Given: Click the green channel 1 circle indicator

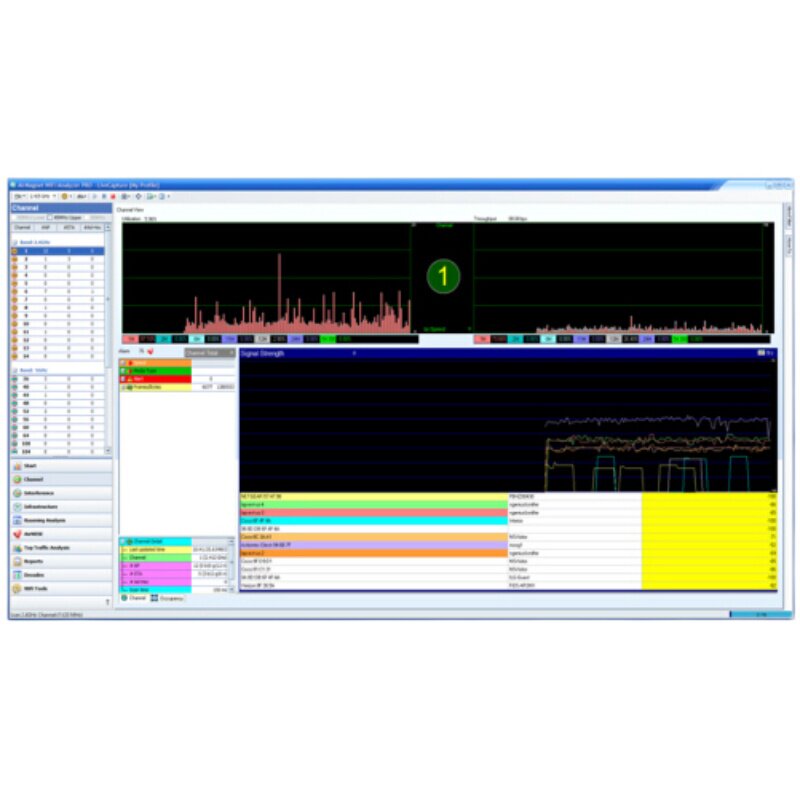Looking at the screenshot, I should (443, 276).
